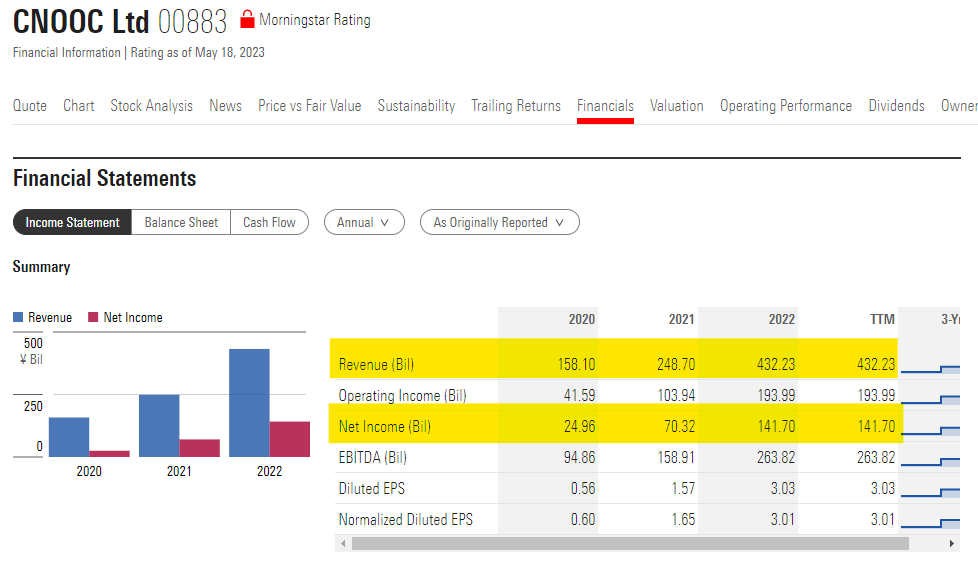Open the Trailing Returns tab
Screen dimensions: 978x565
[516, 105]
